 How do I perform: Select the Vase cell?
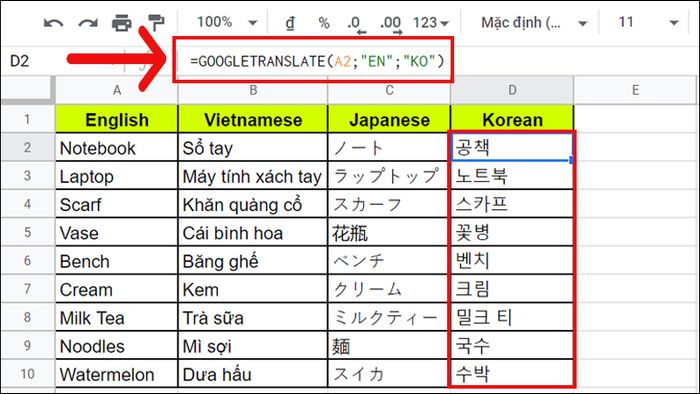(117, 232)
